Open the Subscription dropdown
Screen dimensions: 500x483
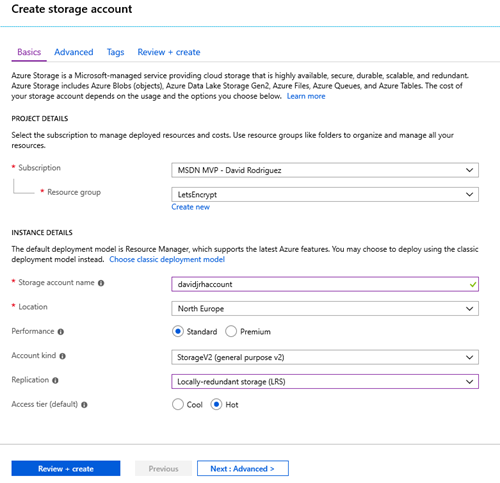325,170
